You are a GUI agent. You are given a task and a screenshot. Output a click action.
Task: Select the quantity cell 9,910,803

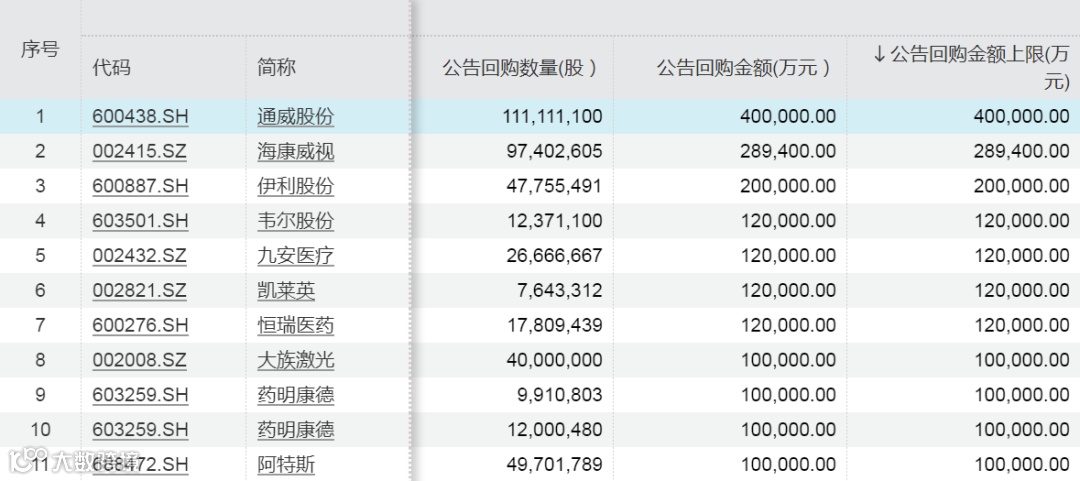pyautogui.click(x=559, y=395)
